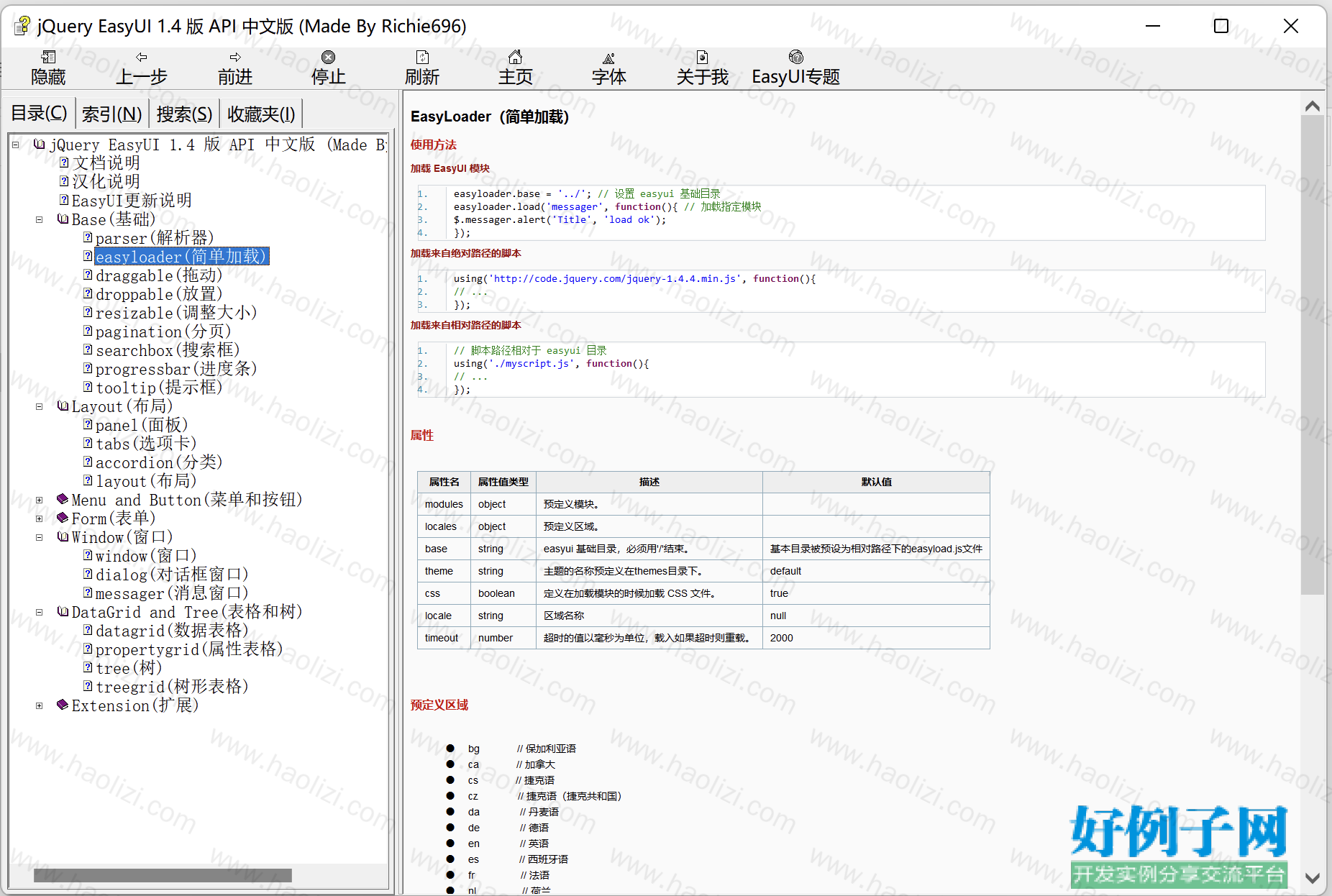Image resolution: width=1332 pixels, height=896 pixels.
Task: Open the accordion(分类) topic
Action: click(x=159, y=462)
